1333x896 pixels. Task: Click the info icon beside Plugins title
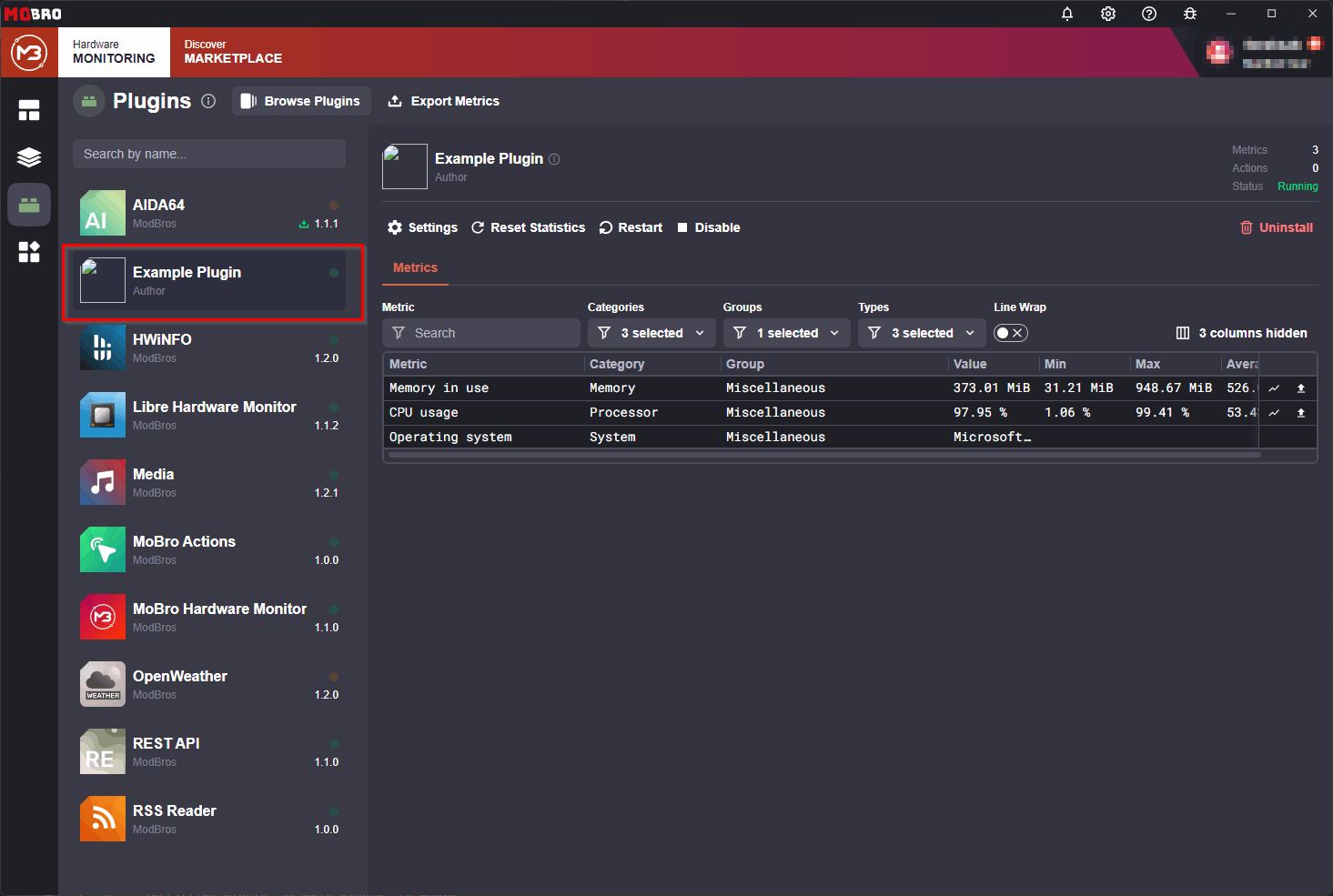point(208,101)
